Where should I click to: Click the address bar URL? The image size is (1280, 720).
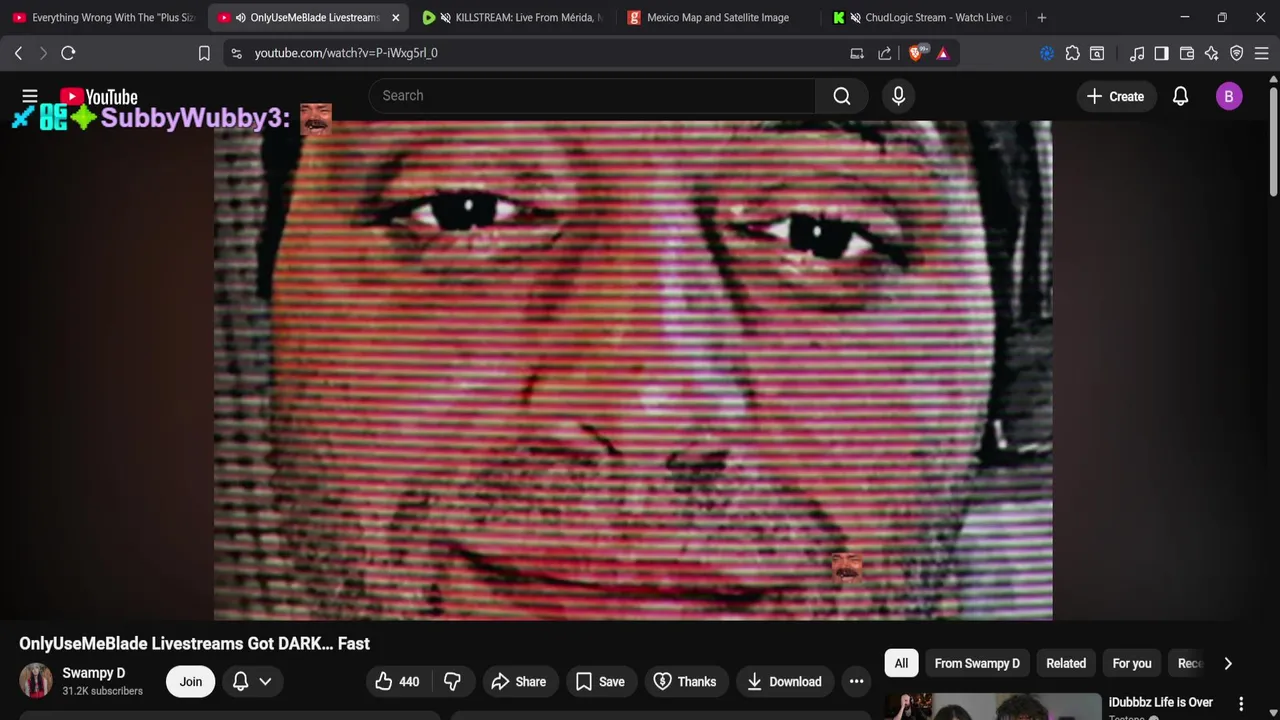346,53
